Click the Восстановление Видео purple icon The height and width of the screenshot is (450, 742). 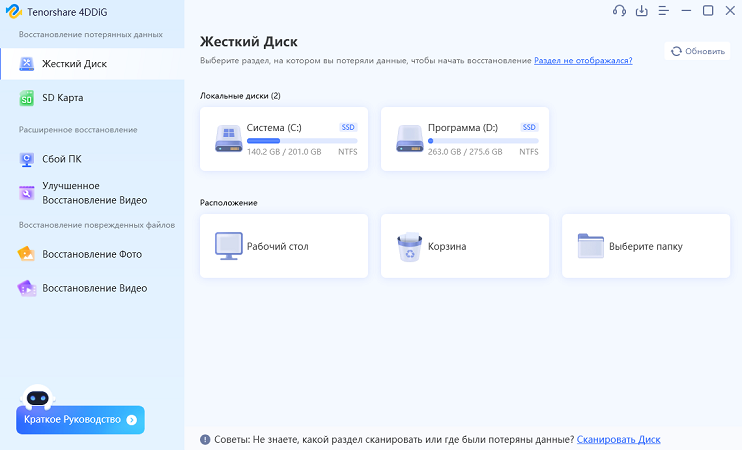coord(26,288)
